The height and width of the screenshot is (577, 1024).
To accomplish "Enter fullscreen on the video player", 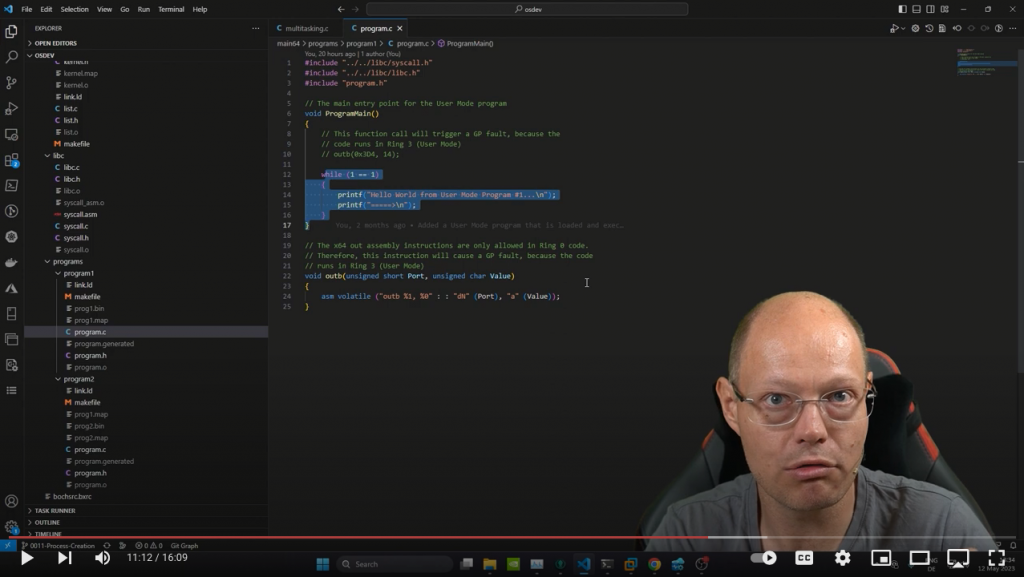I will point(997,557).
